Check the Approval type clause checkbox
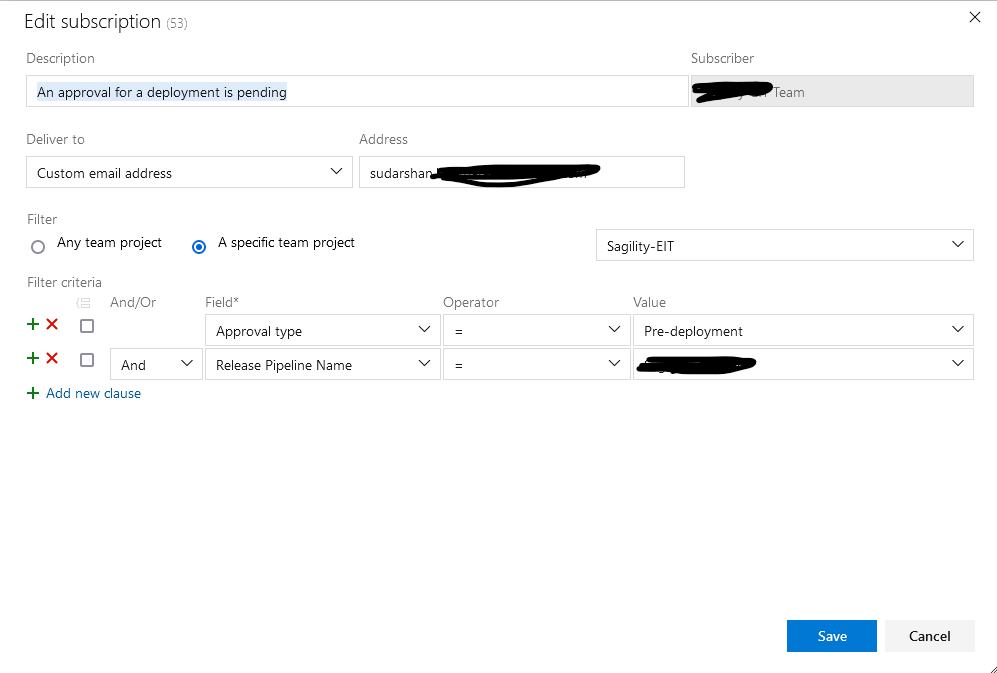997x673 pixels. (87, 325)
